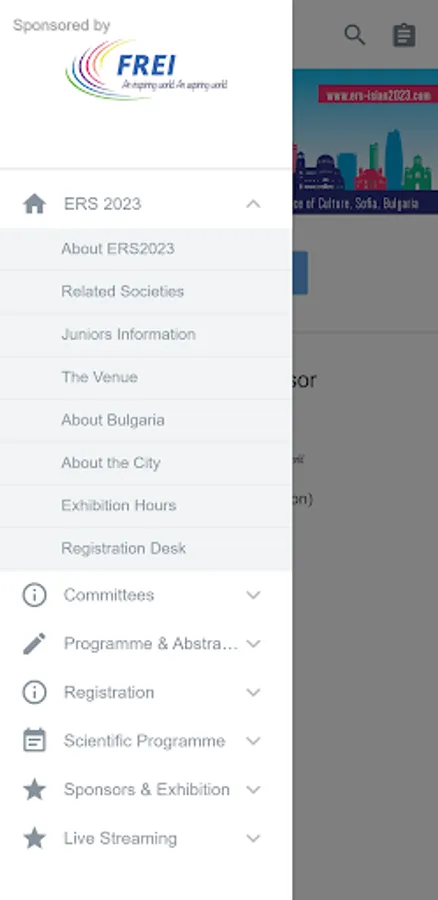Image resolution: width=438 pixels, height=900 pixels.
Task: Click the Committees info circle icon
Action: click(34, 595)
